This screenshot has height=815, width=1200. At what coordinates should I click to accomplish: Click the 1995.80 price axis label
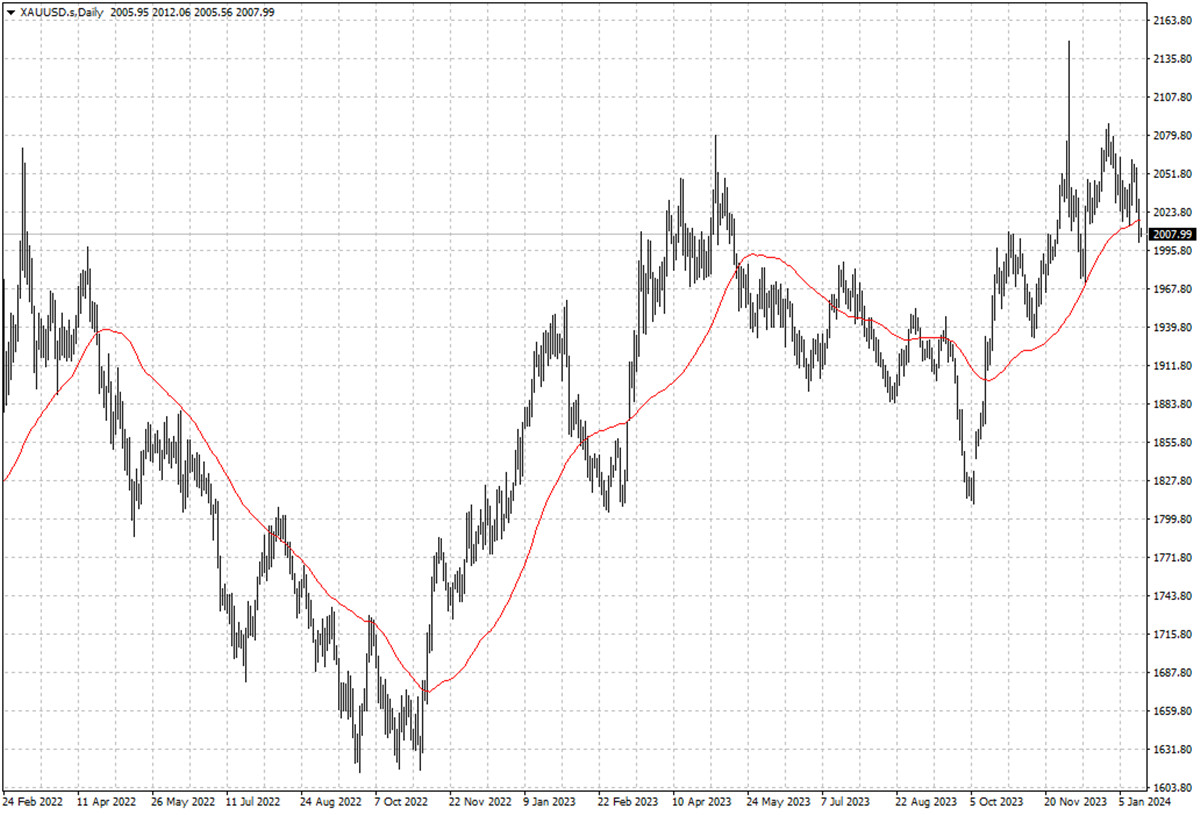[x=1171, y=251]
